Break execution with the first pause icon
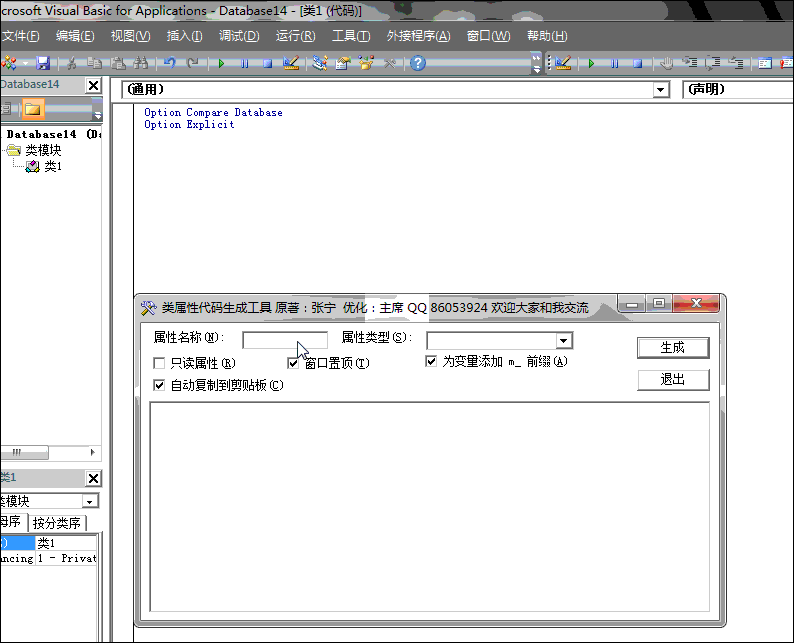Screen dimensions: 794x643 click(x=245, y=63)
